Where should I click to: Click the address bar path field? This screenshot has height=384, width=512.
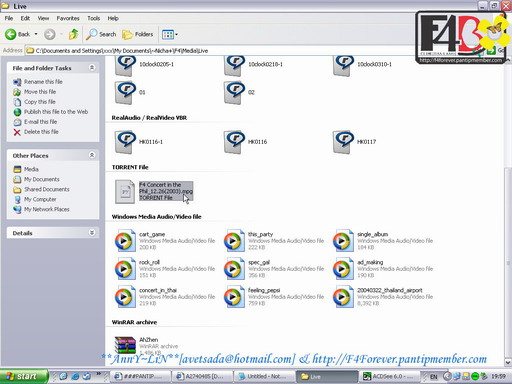220,51
